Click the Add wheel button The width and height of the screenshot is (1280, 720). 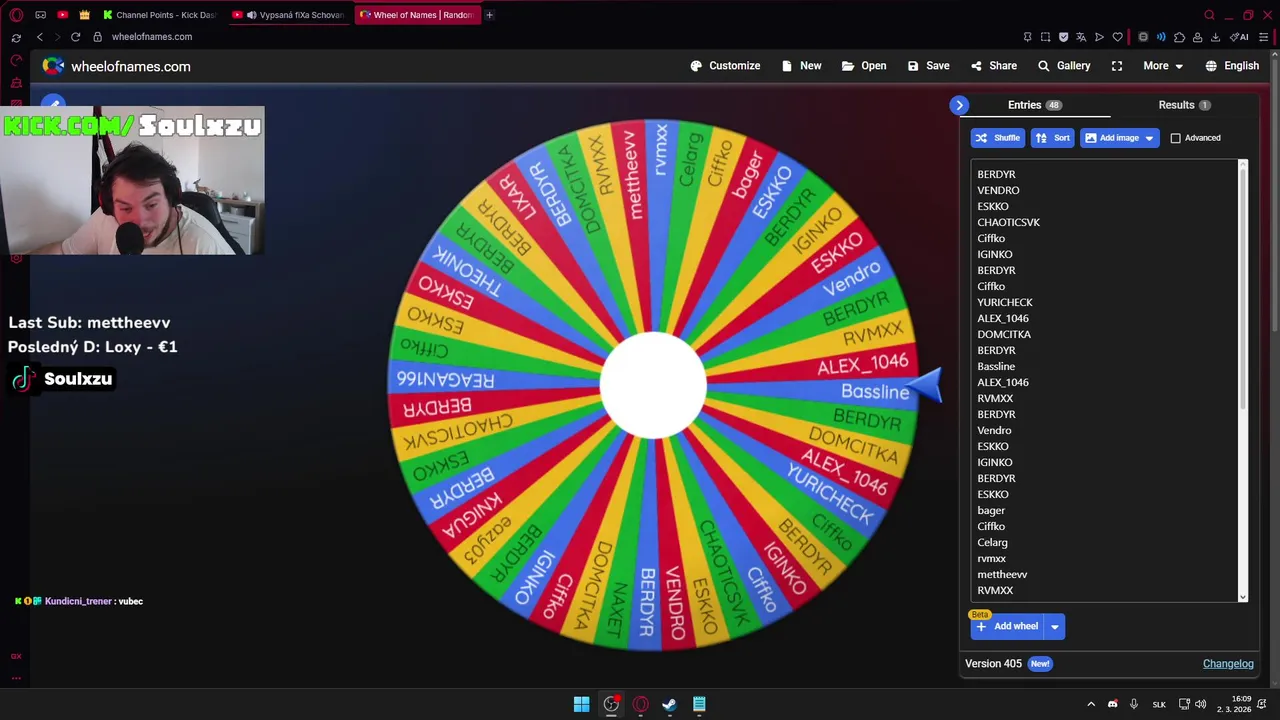click(x=1008, y=626)
